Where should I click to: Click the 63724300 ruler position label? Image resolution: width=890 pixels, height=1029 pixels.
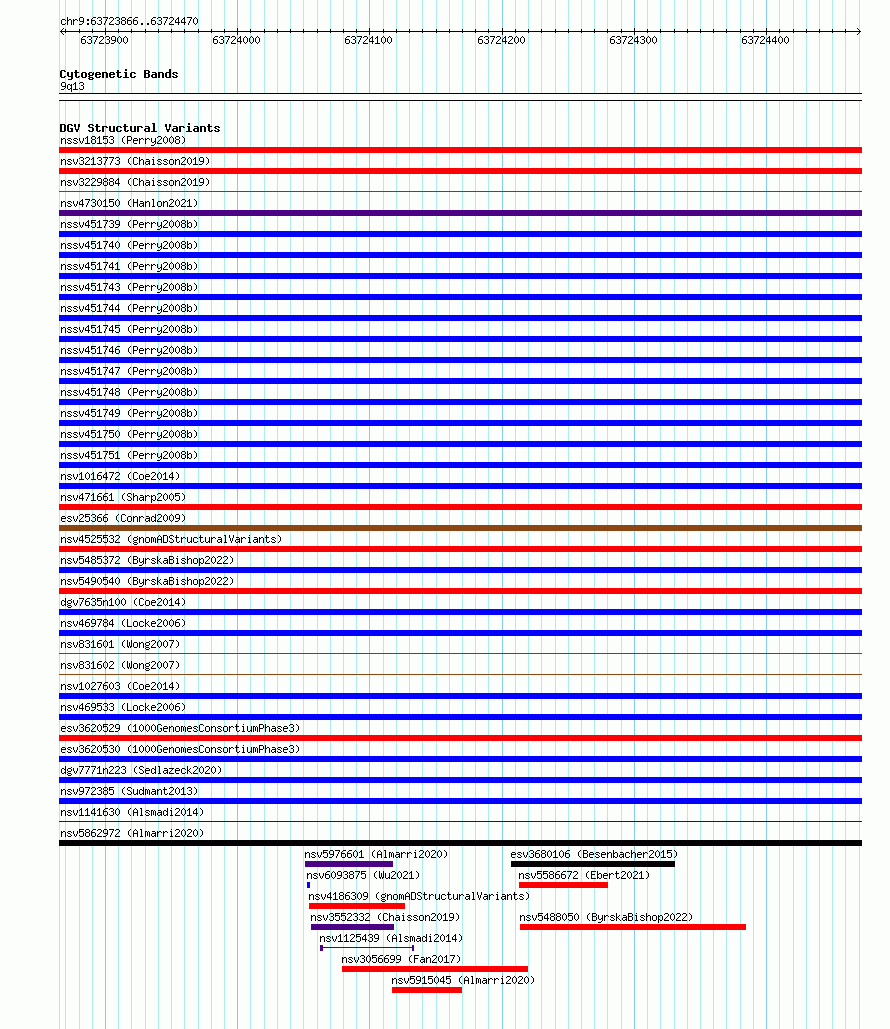(x=633, y=40)
